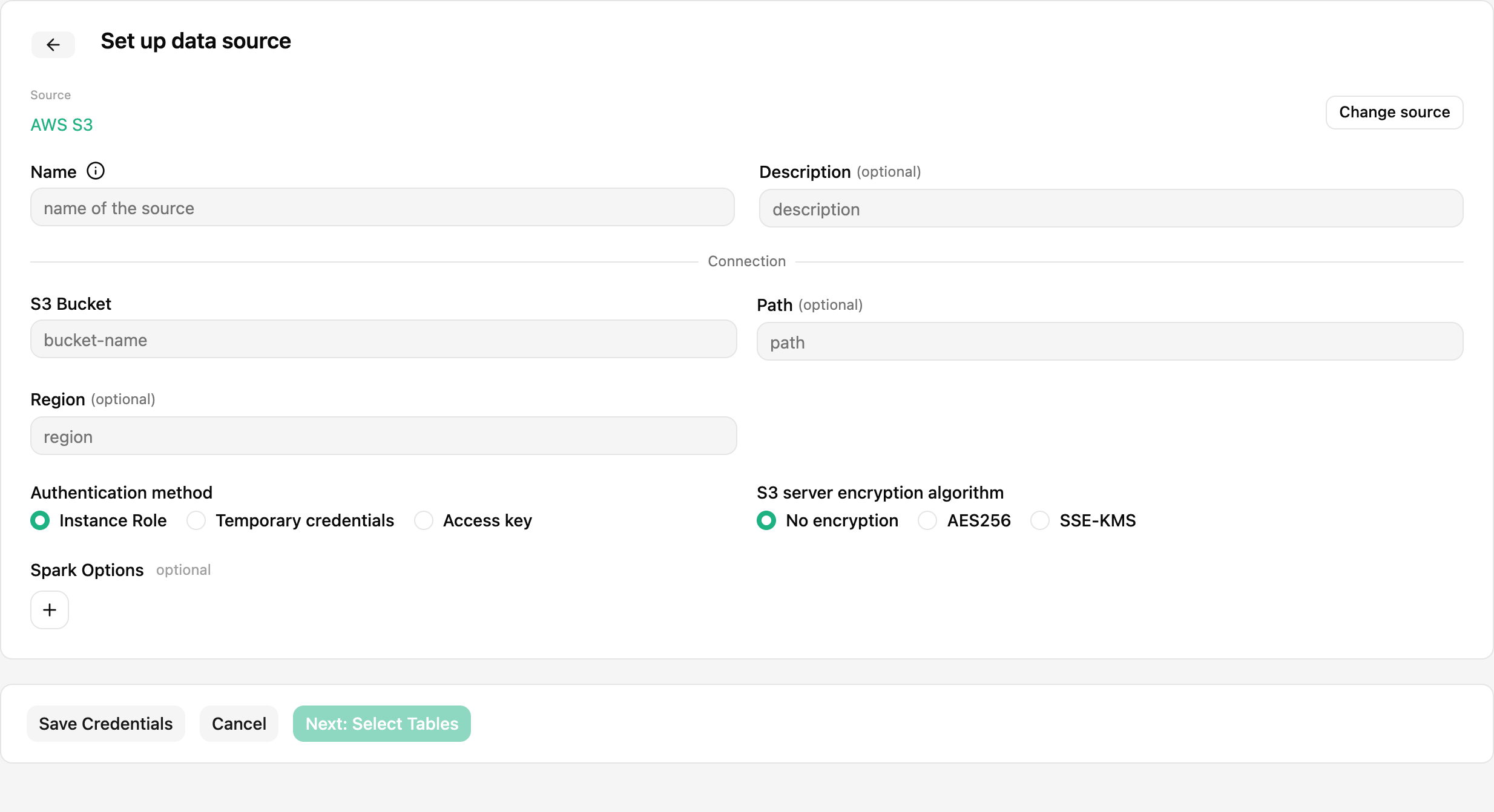Cancel the data source setup
This screenshot has width=1494, height=812.
[239, 724]
